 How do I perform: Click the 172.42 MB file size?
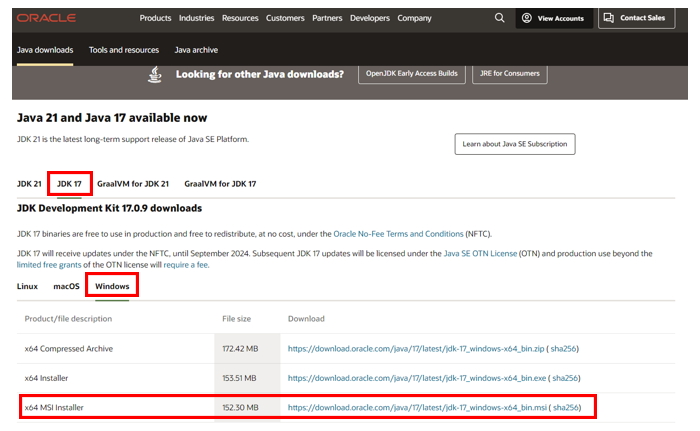[240, 348]
